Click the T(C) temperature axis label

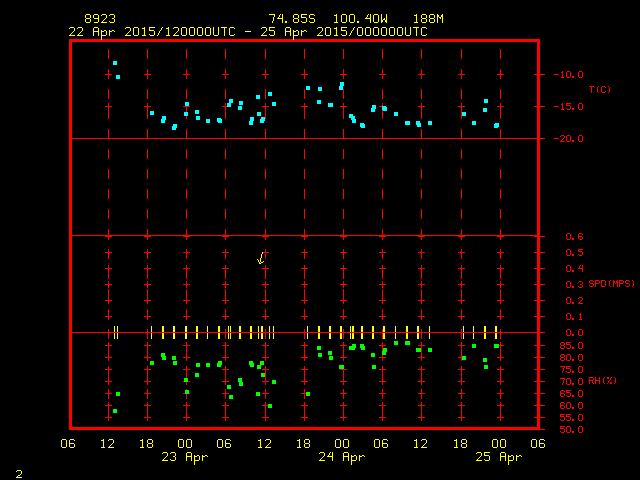[599, 90]
